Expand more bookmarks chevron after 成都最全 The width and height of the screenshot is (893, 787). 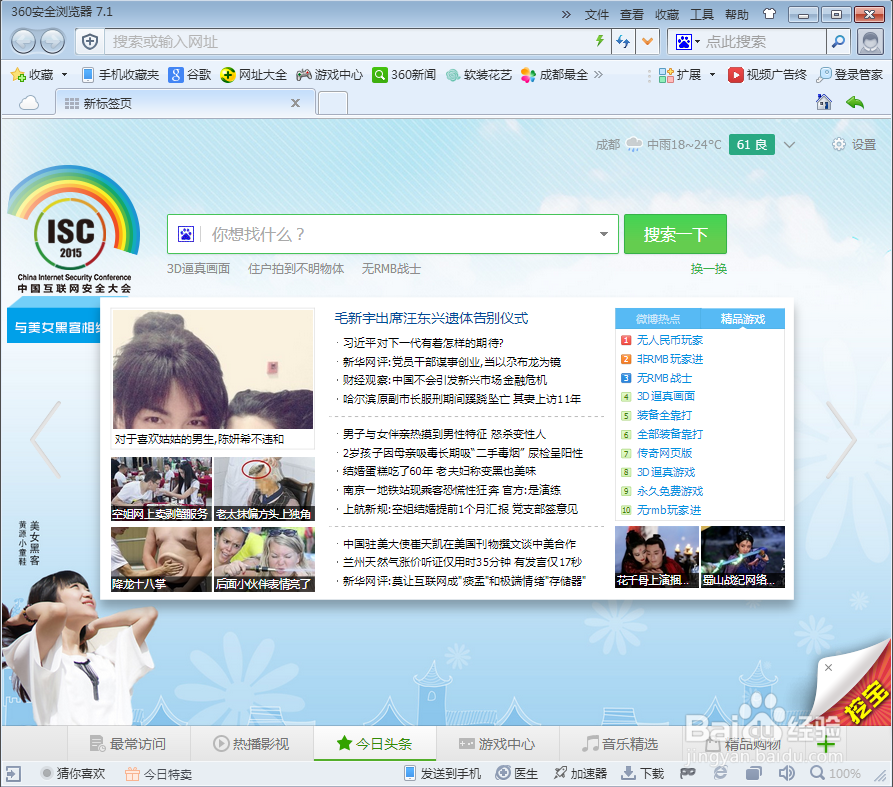click(x=598, y=74)
